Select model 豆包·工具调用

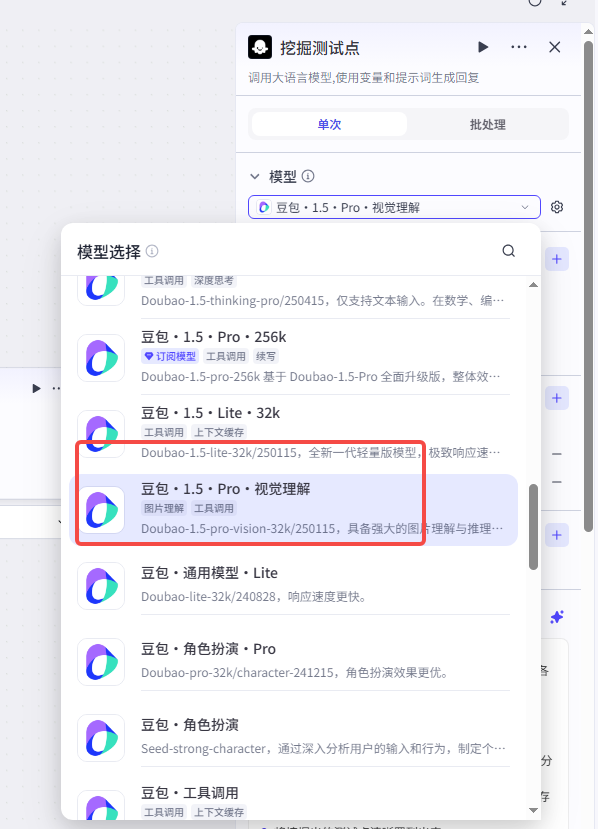[x=293, y=801]
